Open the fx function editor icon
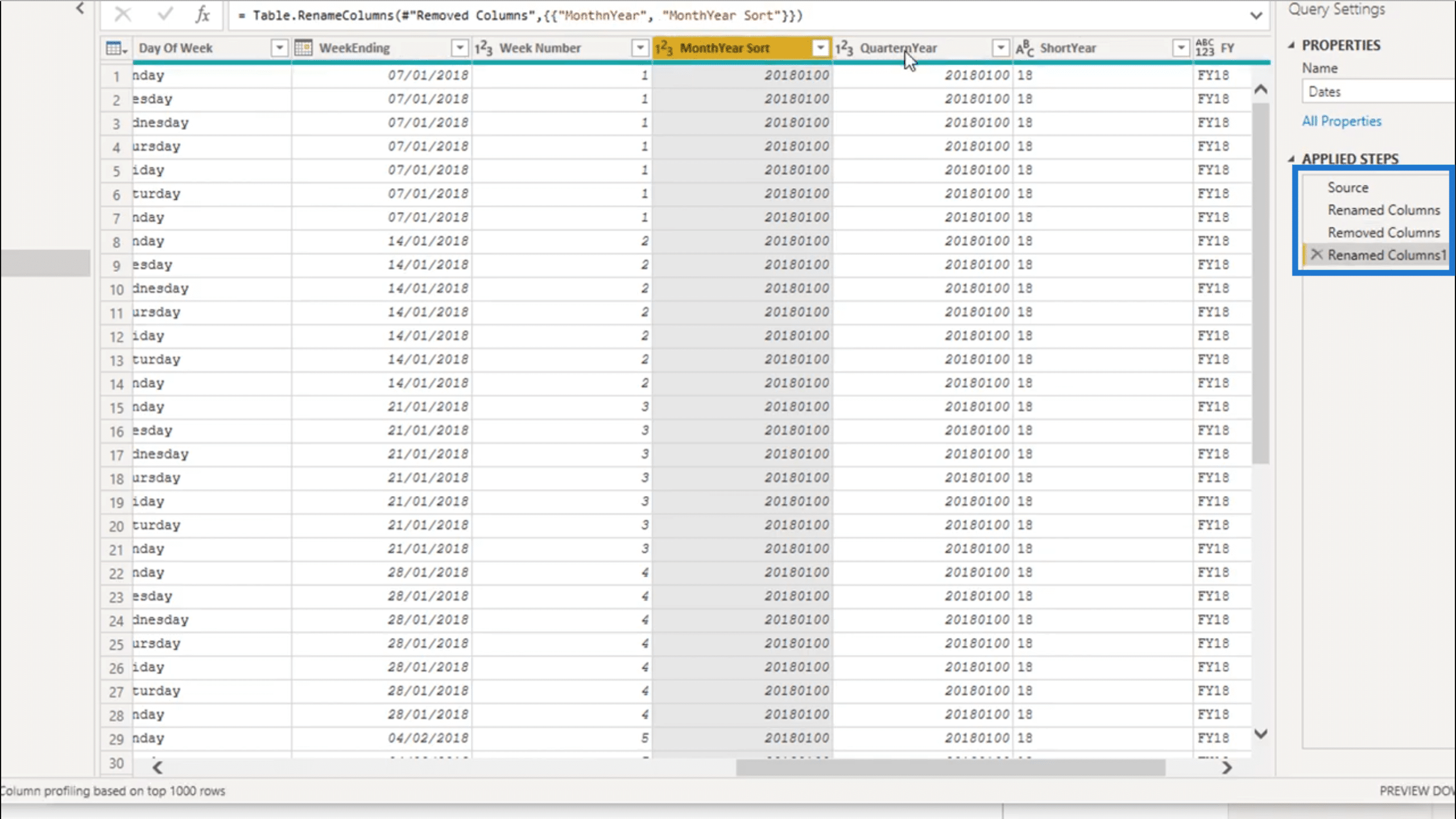The height and width of the screenshot is (819, 1456). [202, 14]
